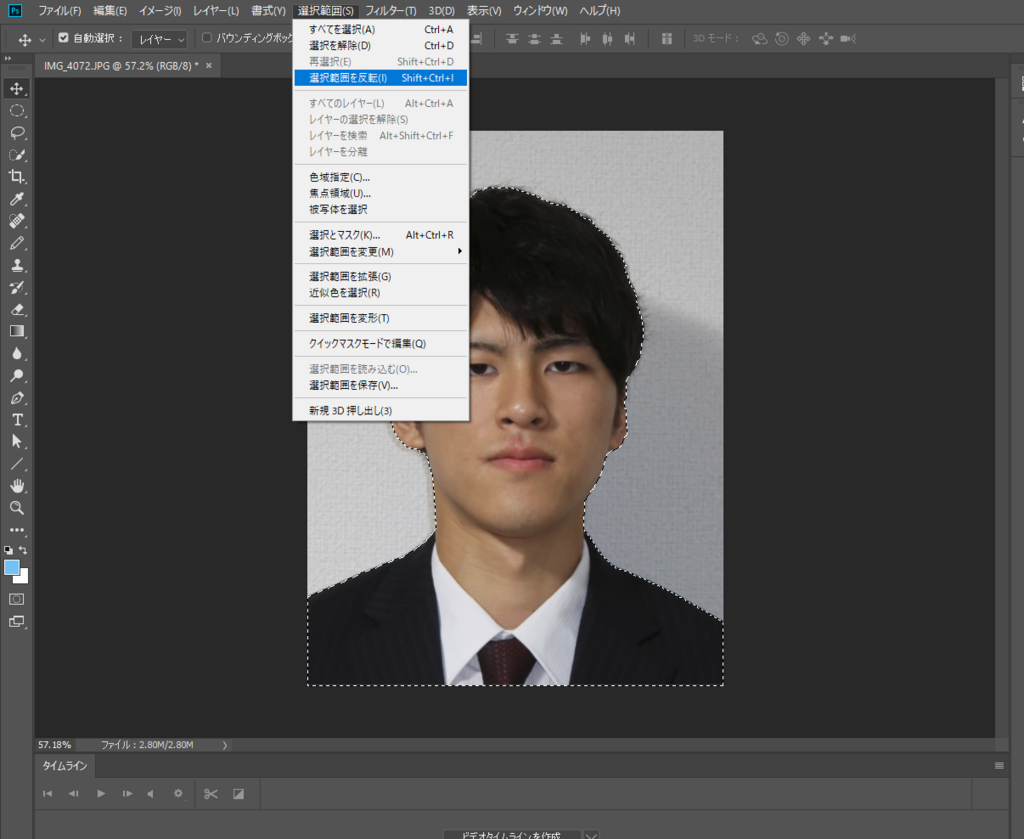
Task: Click the timeline transition icon
Action: (x=238, y=794)
